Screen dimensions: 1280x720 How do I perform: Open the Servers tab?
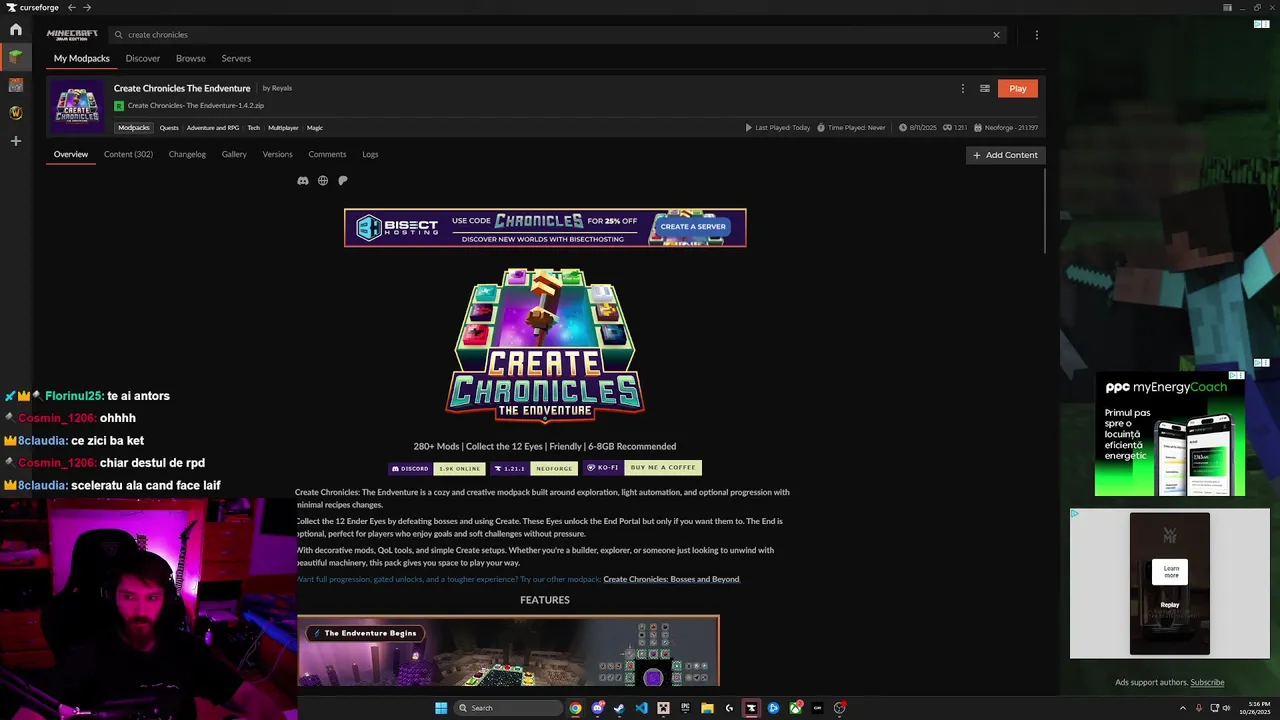click(236, 58)
